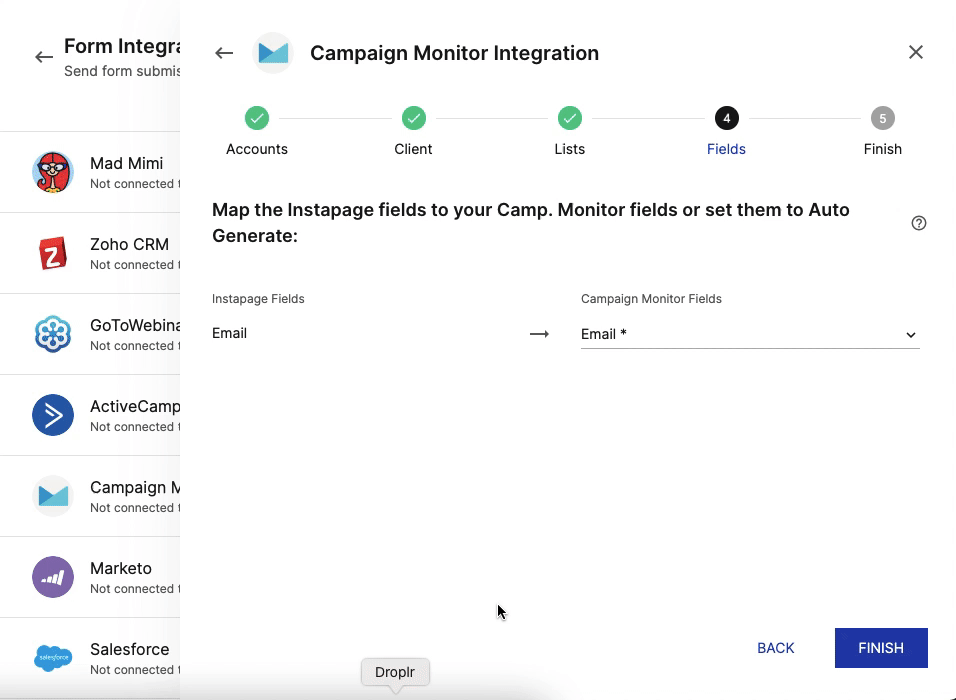Click the Campaign Monitor envelope logo in the header
The image size is (956, 700).
click(273, 53)
